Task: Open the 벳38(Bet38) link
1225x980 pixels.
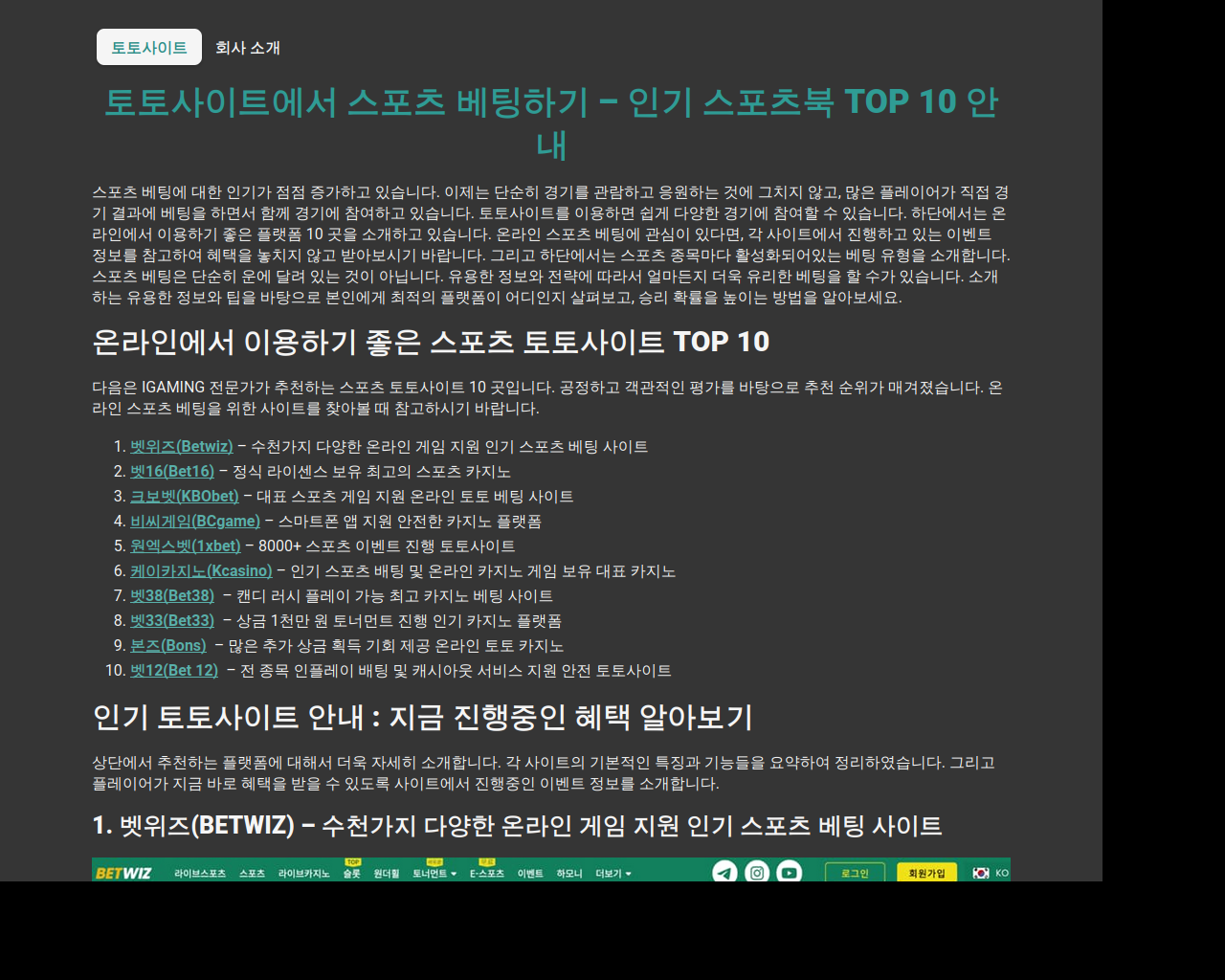Action: tap(172, 596)
